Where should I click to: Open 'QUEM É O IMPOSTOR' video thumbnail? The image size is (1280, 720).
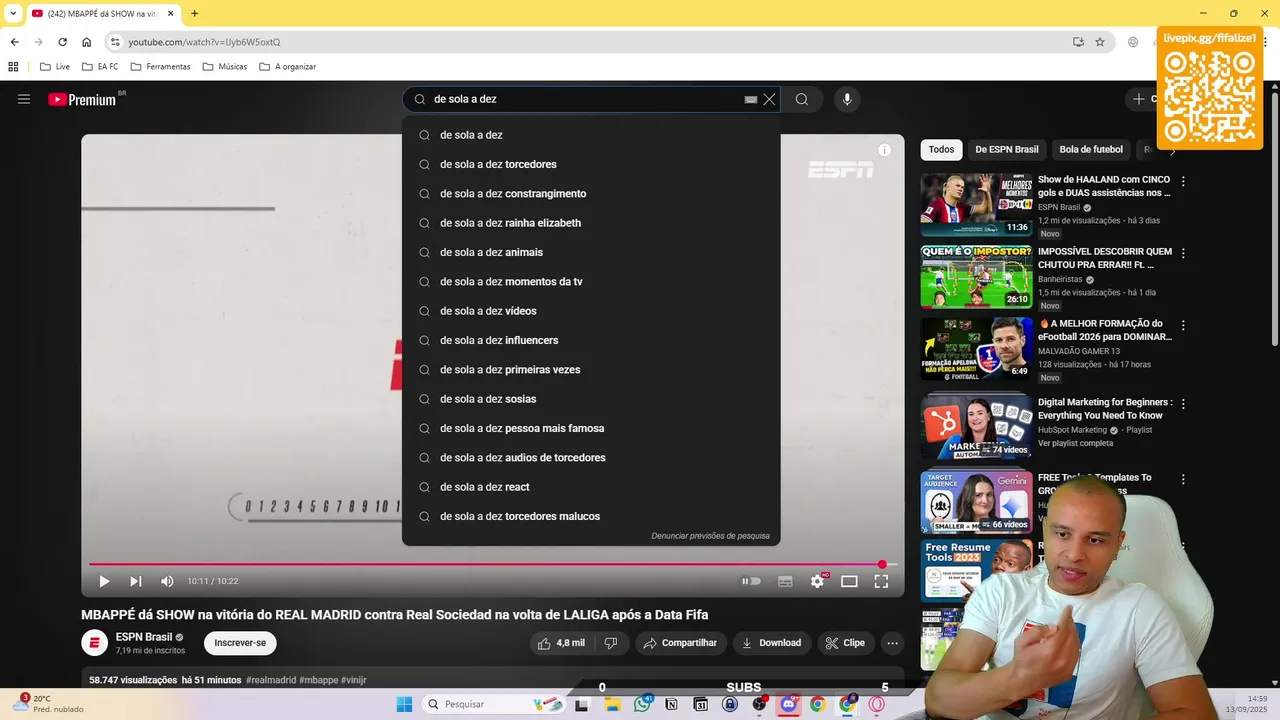pyautogui.click(x=976, y=277)
